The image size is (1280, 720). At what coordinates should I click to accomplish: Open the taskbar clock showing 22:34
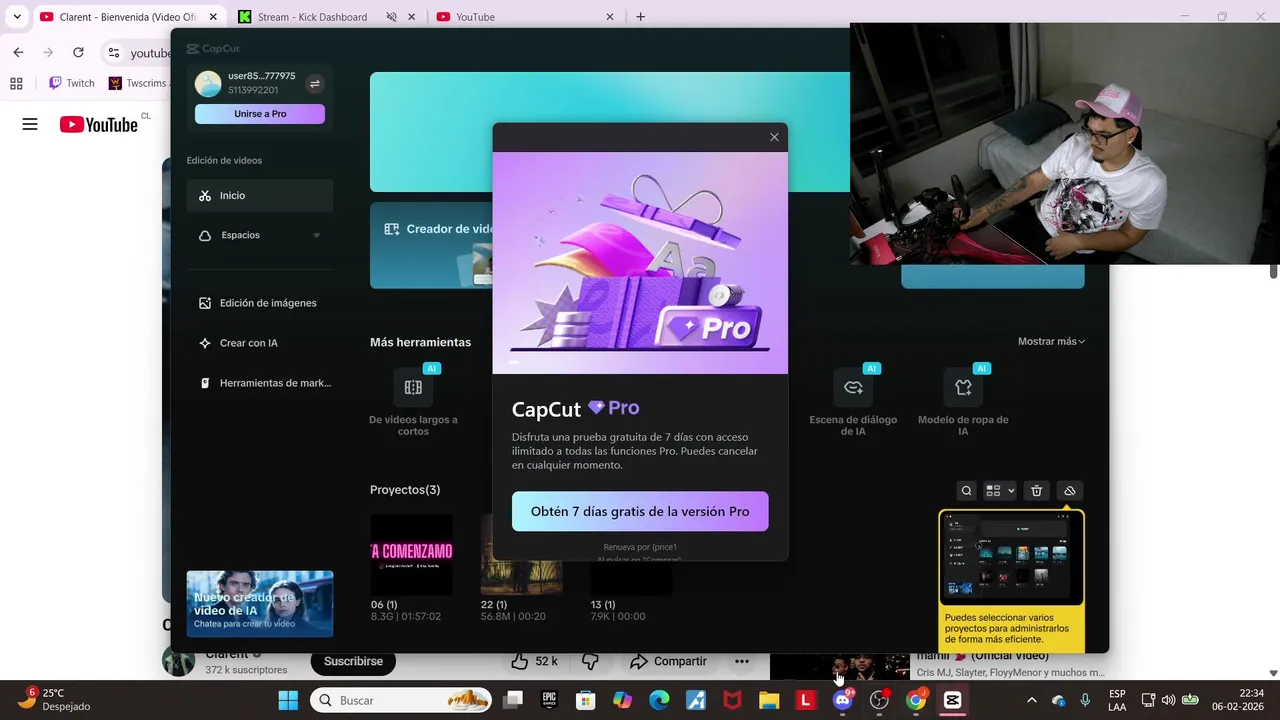(x=1238, y=700)
